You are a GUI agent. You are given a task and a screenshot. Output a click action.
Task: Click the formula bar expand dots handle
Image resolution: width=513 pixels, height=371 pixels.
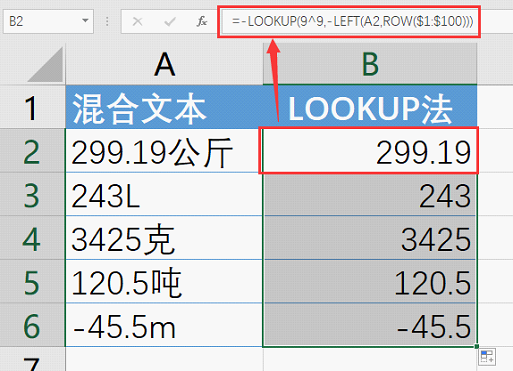107,22
